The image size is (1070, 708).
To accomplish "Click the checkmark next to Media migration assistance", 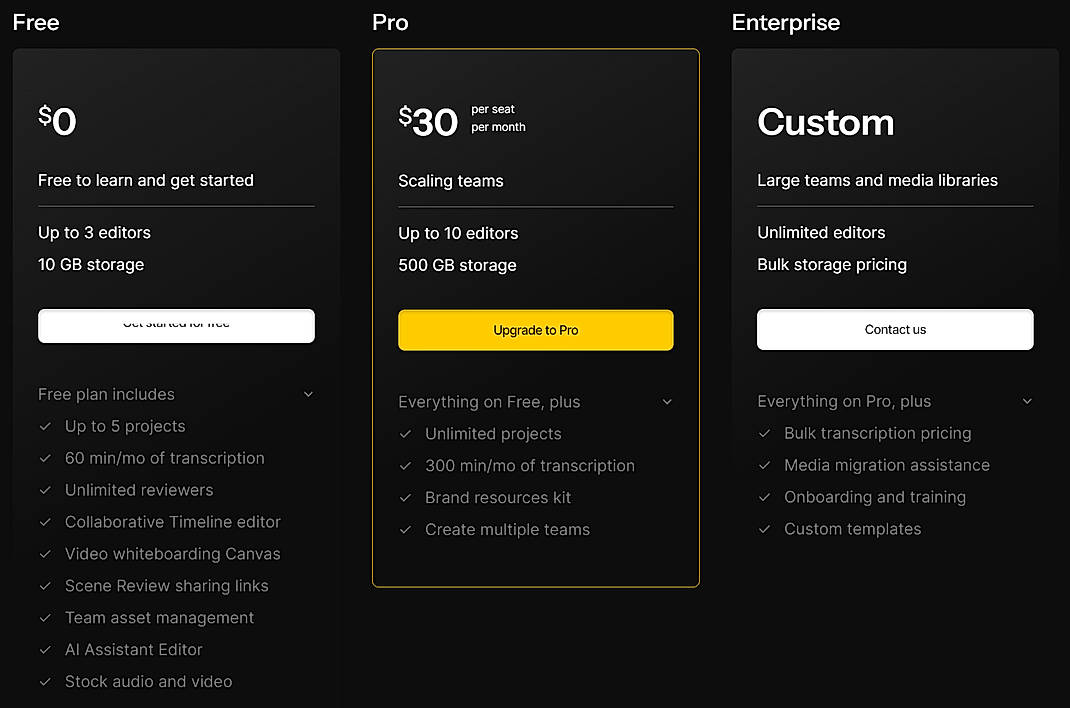I will coord(764,465).
